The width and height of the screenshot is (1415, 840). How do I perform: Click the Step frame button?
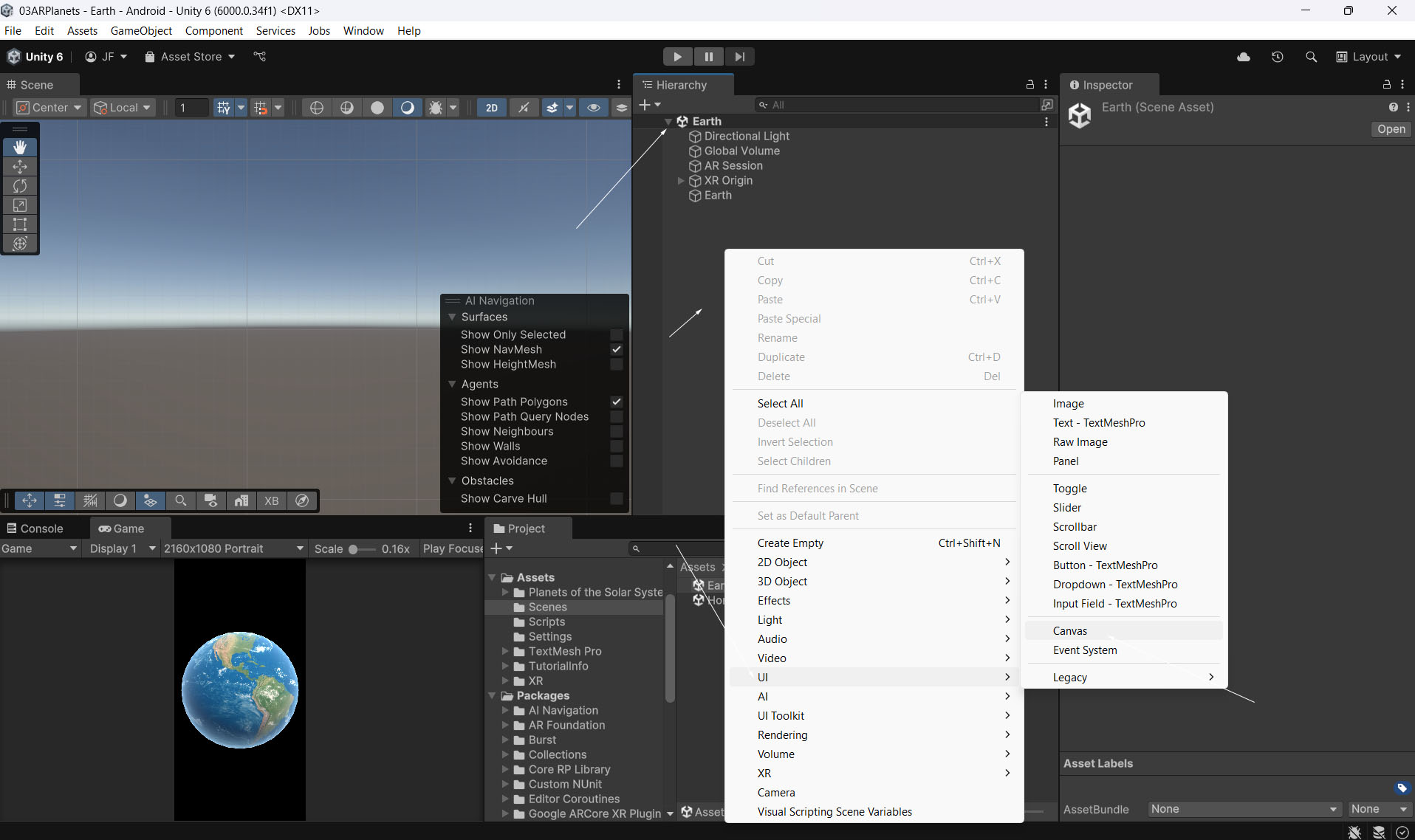click(x=739, y=57)
